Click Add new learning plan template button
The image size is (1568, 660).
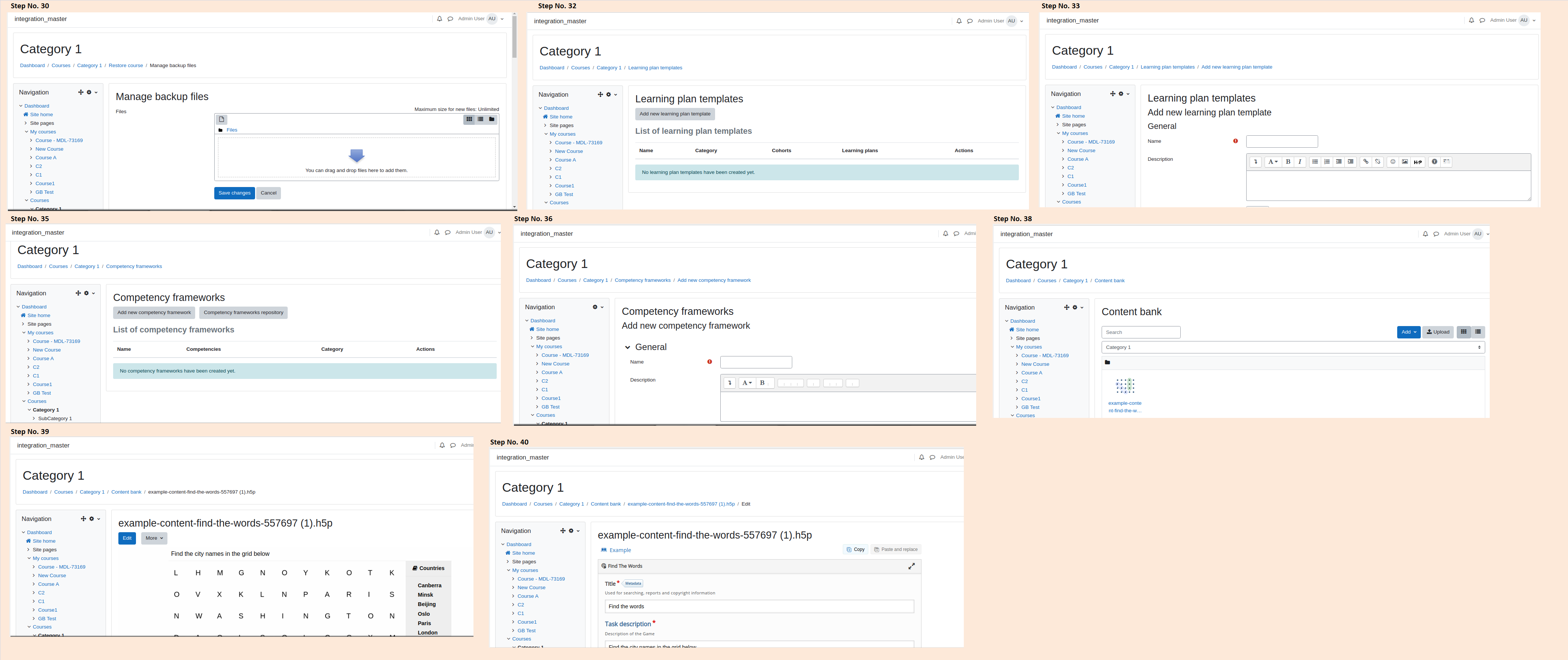click(674, 114)
